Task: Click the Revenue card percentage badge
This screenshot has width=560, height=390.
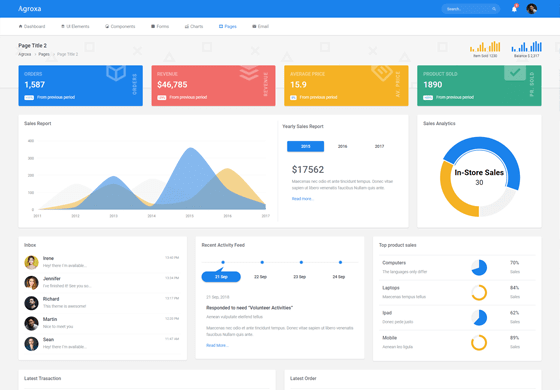Action: (x=161, y=98)
